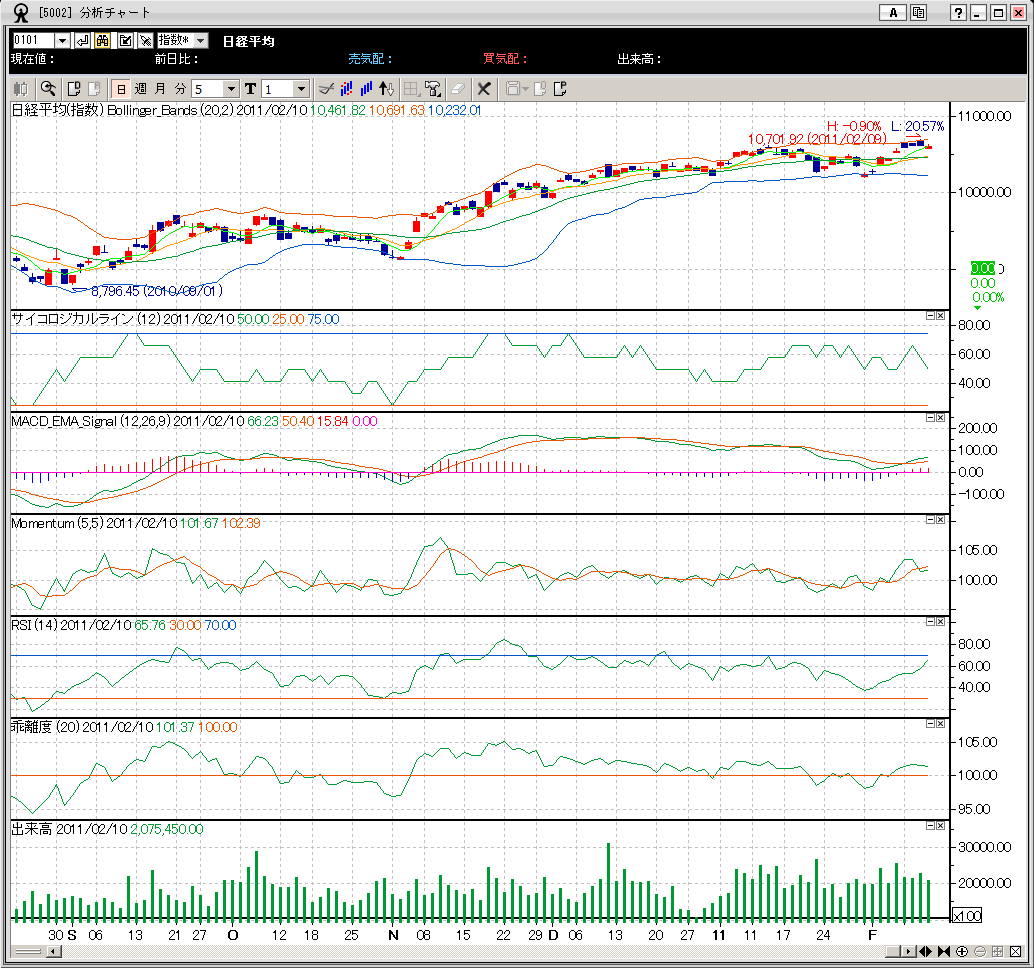
Task: Click the help question mark button
Action: [958, 12]
